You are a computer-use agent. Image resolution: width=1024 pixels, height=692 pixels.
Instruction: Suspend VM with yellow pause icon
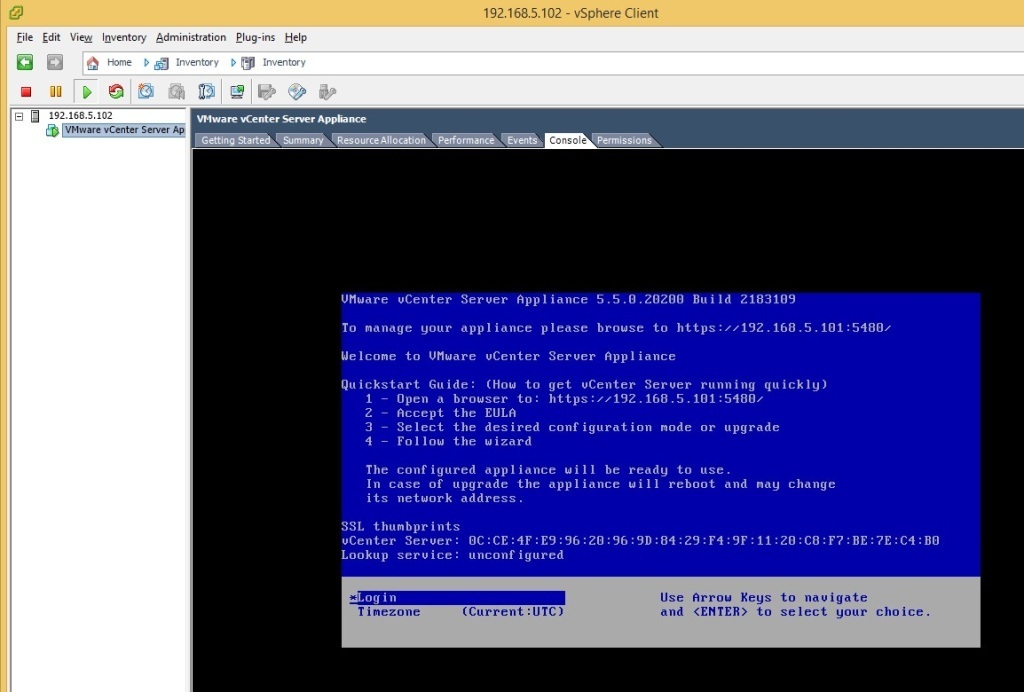56,92
